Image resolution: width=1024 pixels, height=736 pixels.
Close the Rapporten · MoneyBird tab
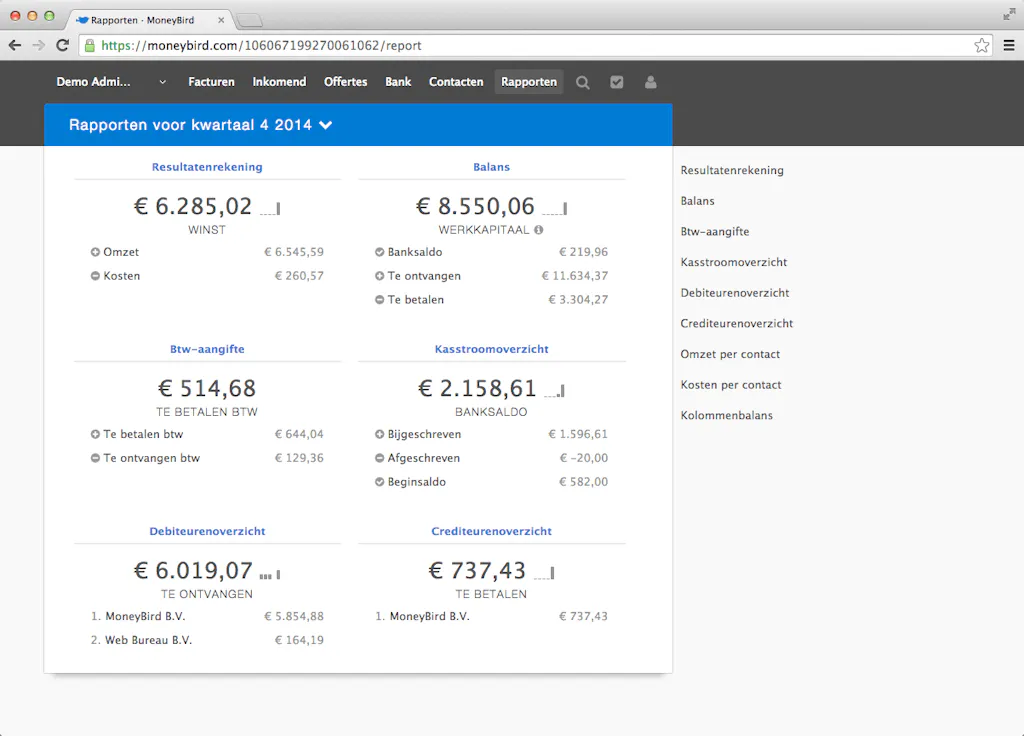click(x=221, y=20)
